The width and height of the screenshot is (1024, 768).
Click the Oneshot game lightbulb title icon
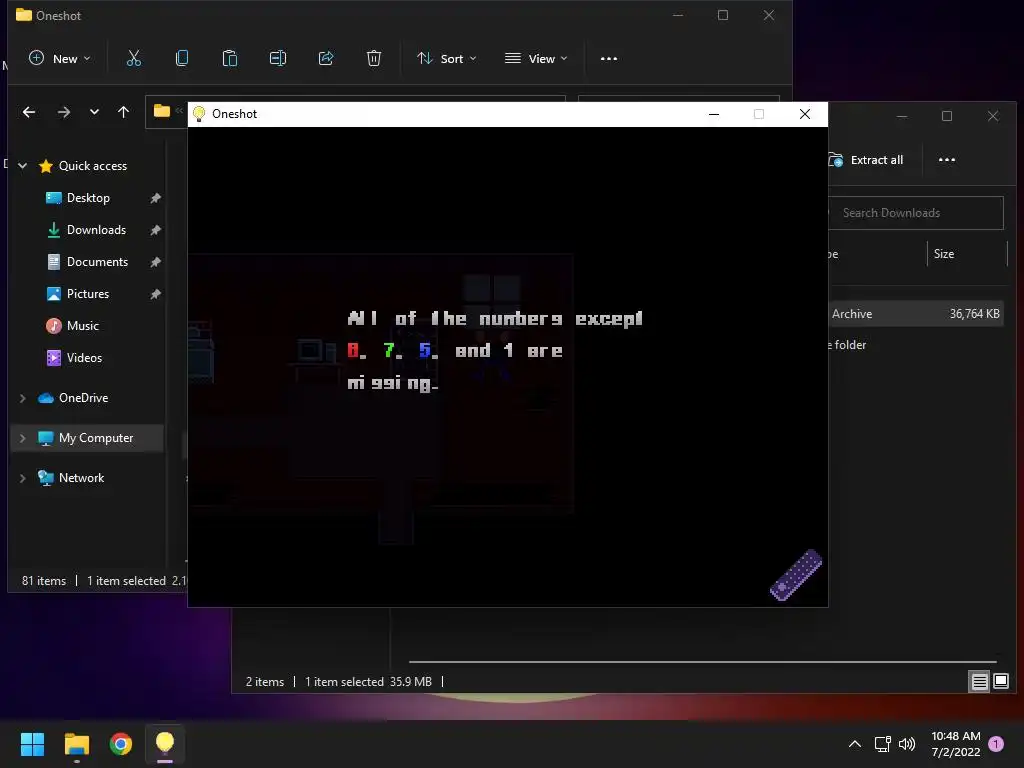199,114
